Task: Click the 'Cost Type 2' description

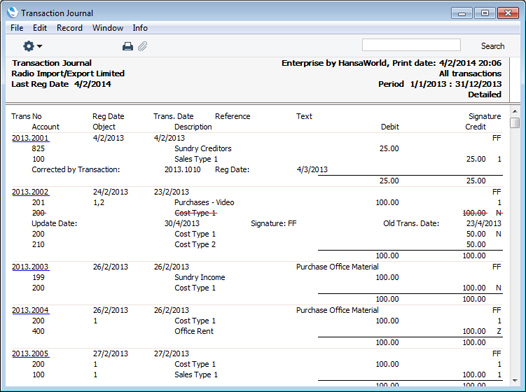Action: click(195, 244)
